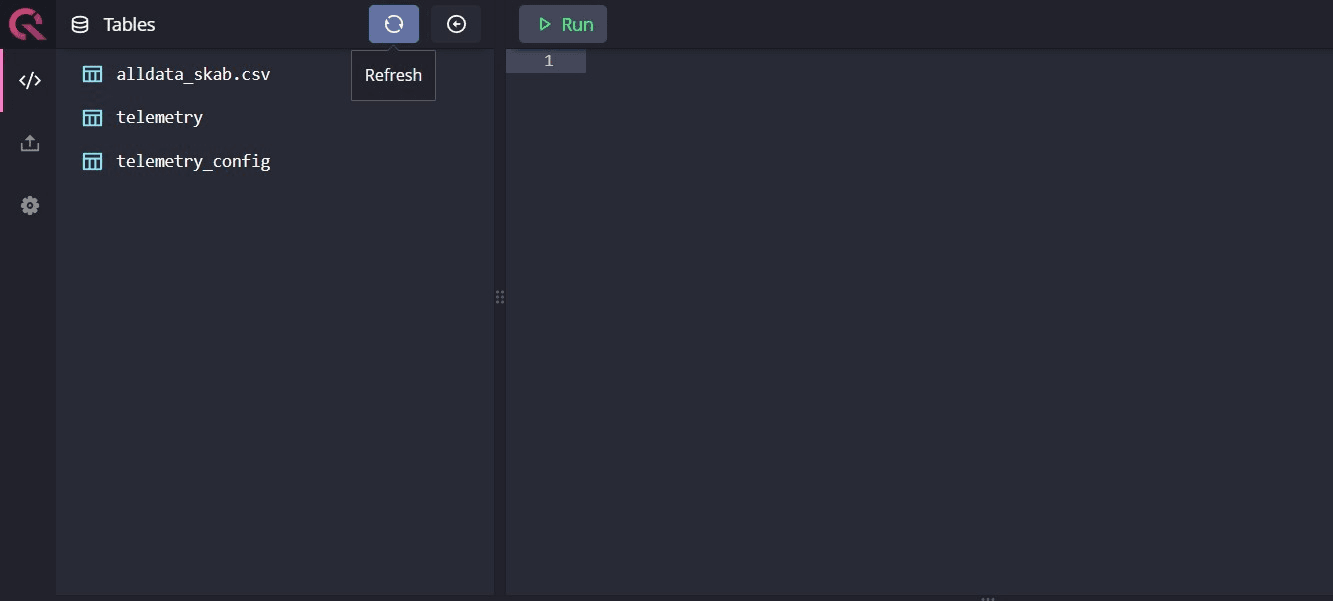Click the bottom horizontal splitter handle
This screenshot has width=1333, height=601.
(987, 598)
